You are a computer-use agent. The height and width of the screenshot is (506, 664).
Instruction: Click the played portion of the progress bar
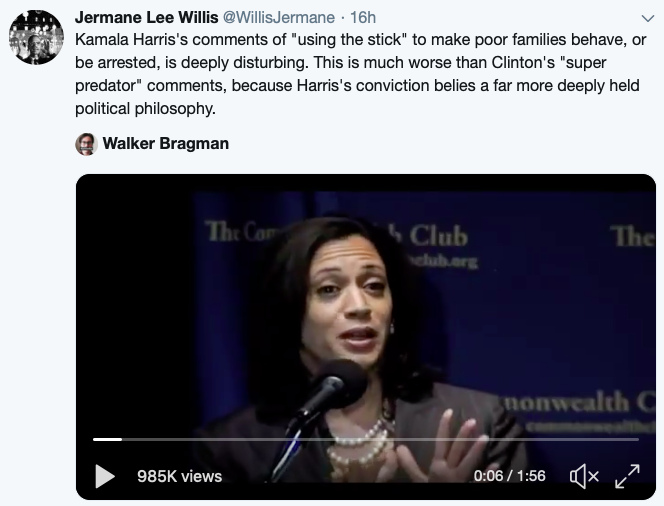tap(108, 440)
